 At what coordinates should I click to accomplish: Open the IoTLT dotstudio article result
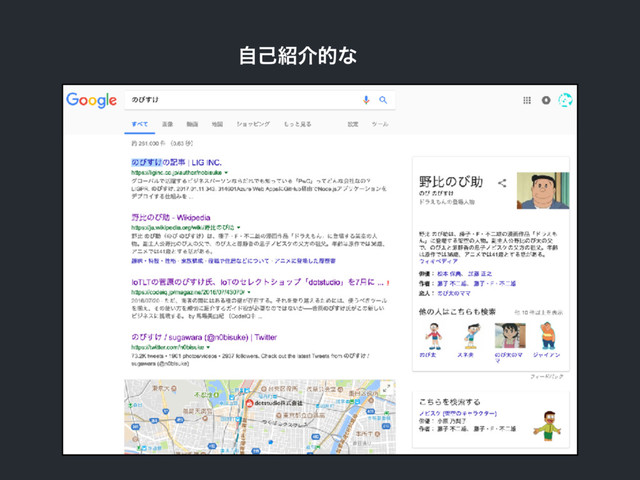[x=257, y=282]
